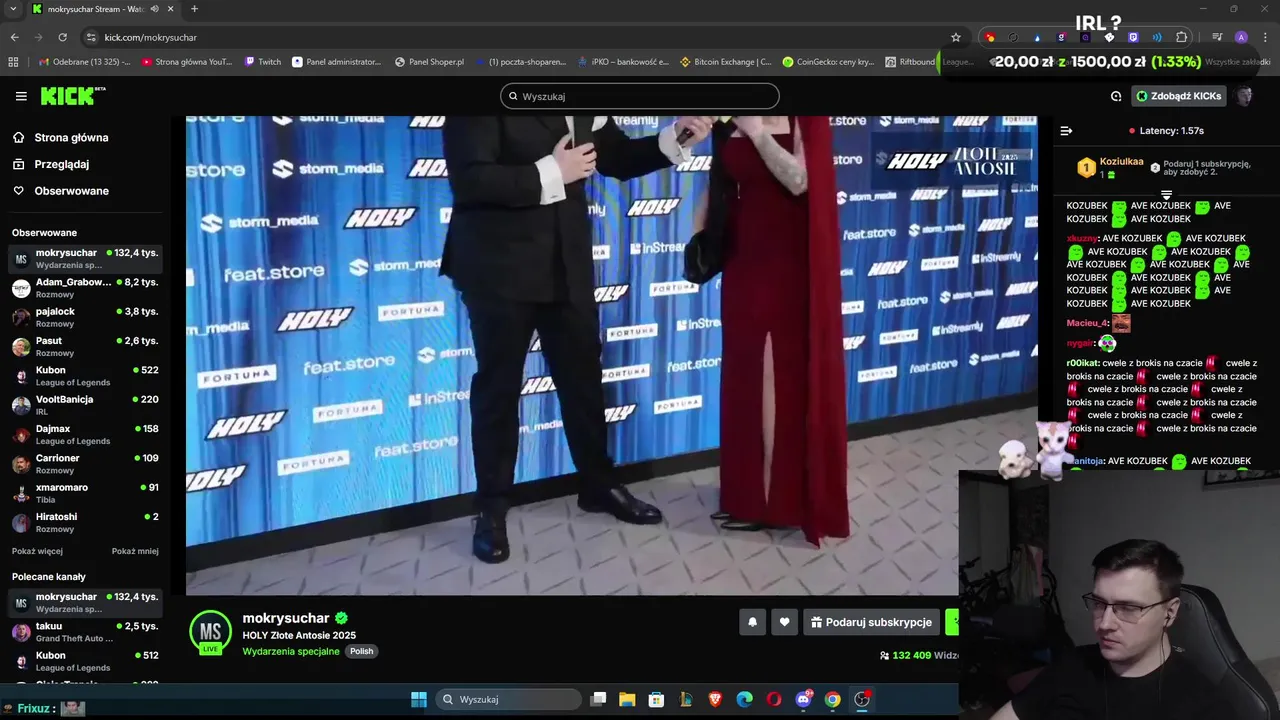
Task: Open followed channel VooltBanicja
Action: click(x=85, y=405)
